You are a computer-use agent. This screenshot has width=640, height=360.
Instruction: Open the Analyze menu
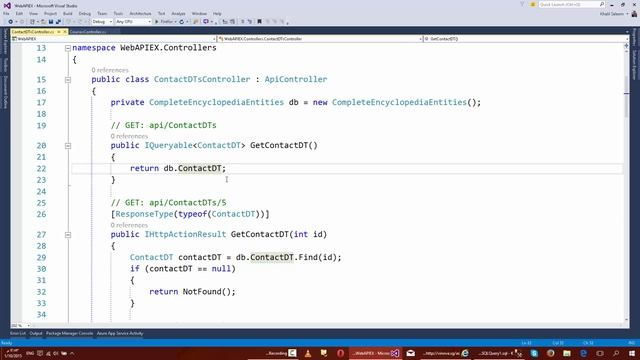[x=178, y=13]
